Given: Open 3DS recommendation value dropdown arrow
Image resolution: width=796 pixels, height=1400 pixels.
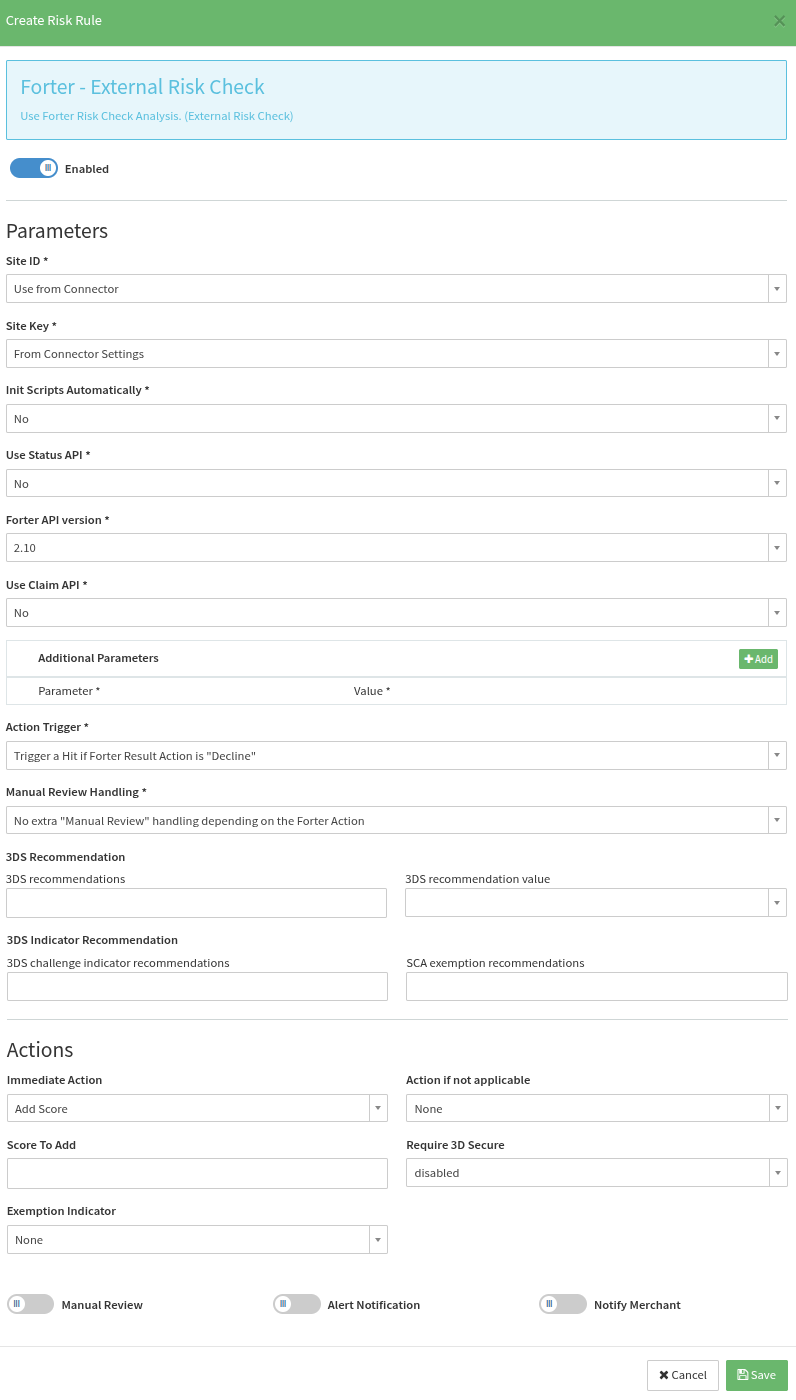Looking at the screenshot, I should [x=777, y=903].
